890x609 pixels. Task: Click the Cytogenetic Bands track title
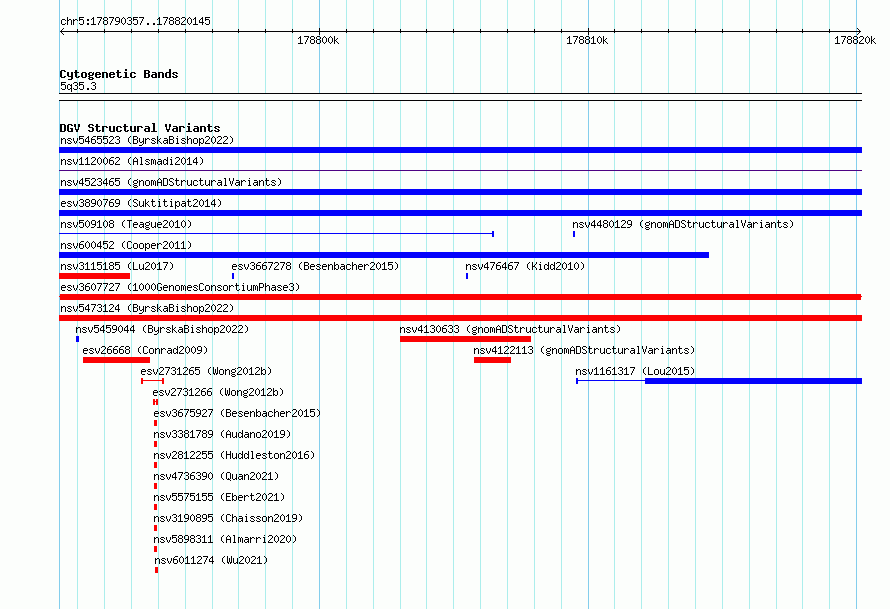coord(119,74)
